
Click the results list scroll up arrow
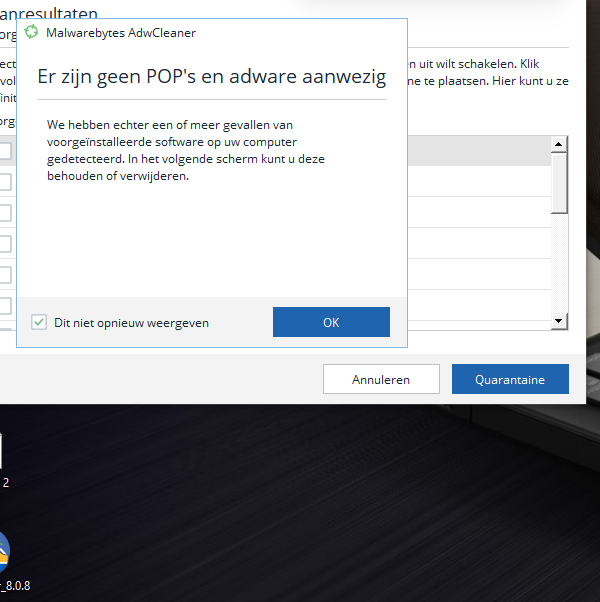tap(559, 144)
